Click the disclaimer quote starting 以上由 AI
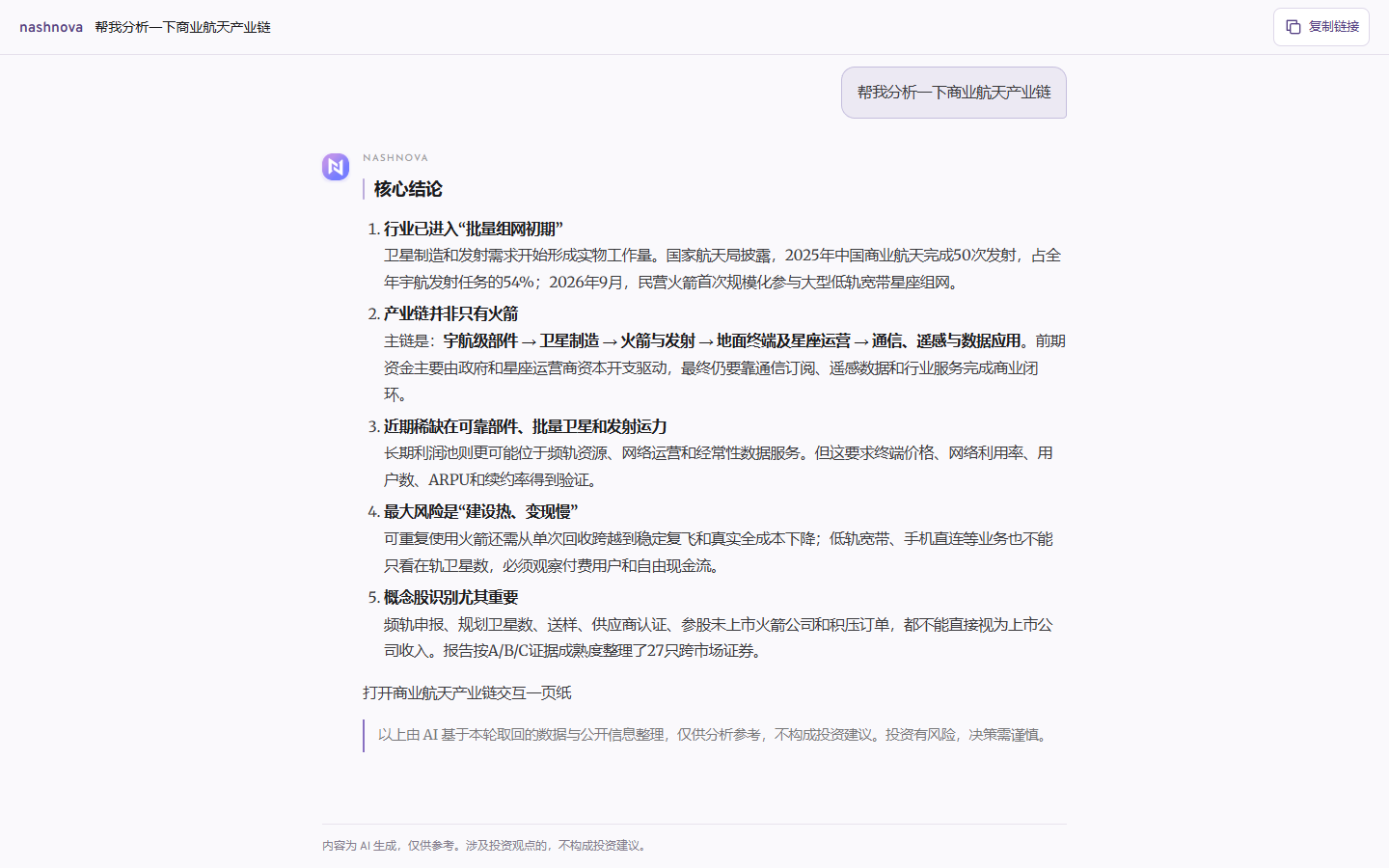The height and width of the screenshot is (868, 1389). 715,735
